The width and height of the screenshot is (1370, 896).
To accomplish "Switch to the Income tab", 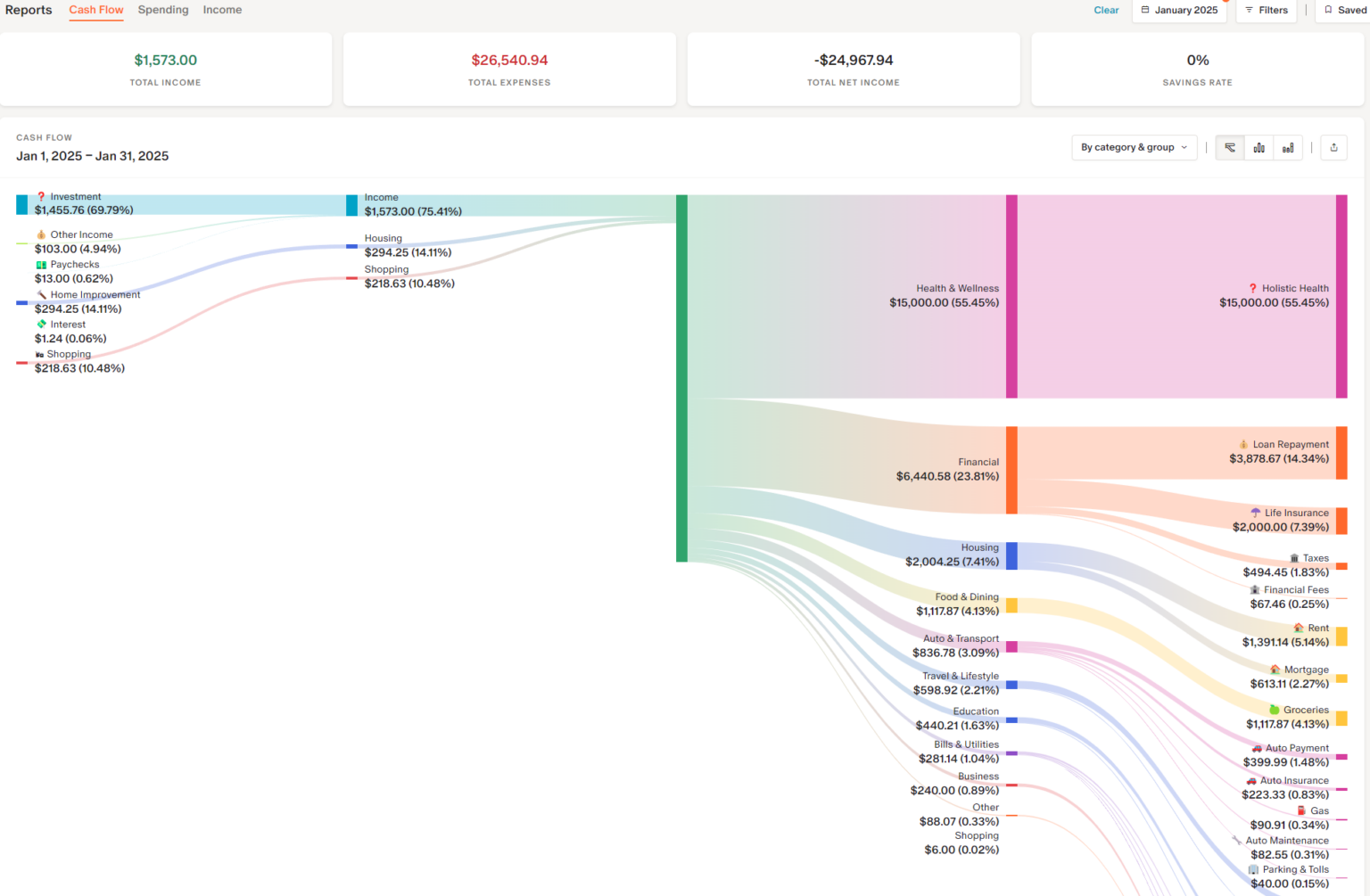I will click(x=222, y=10).
